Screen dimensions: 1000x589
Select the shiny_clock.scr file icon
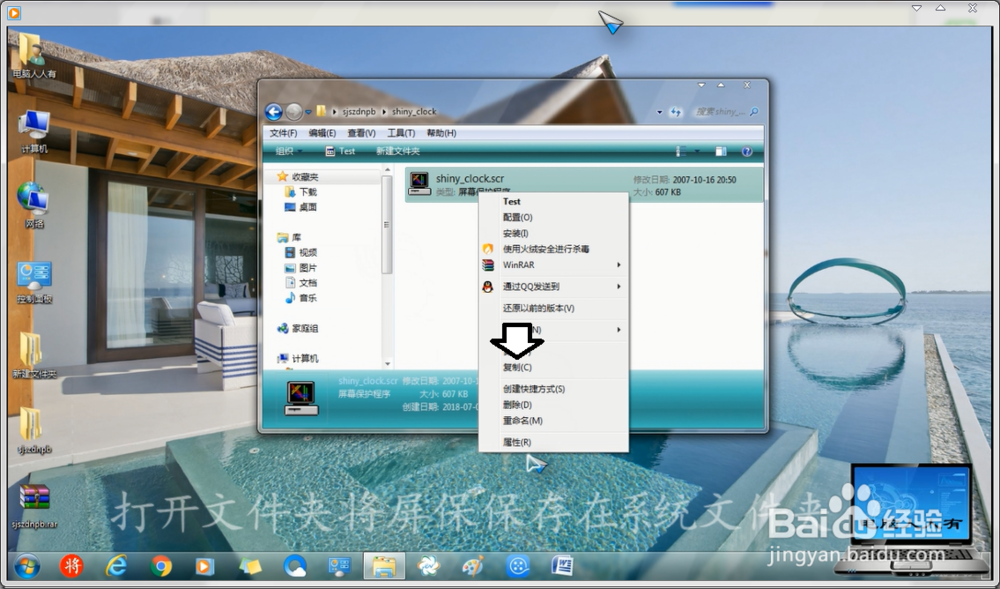click(x=419, y=184)
